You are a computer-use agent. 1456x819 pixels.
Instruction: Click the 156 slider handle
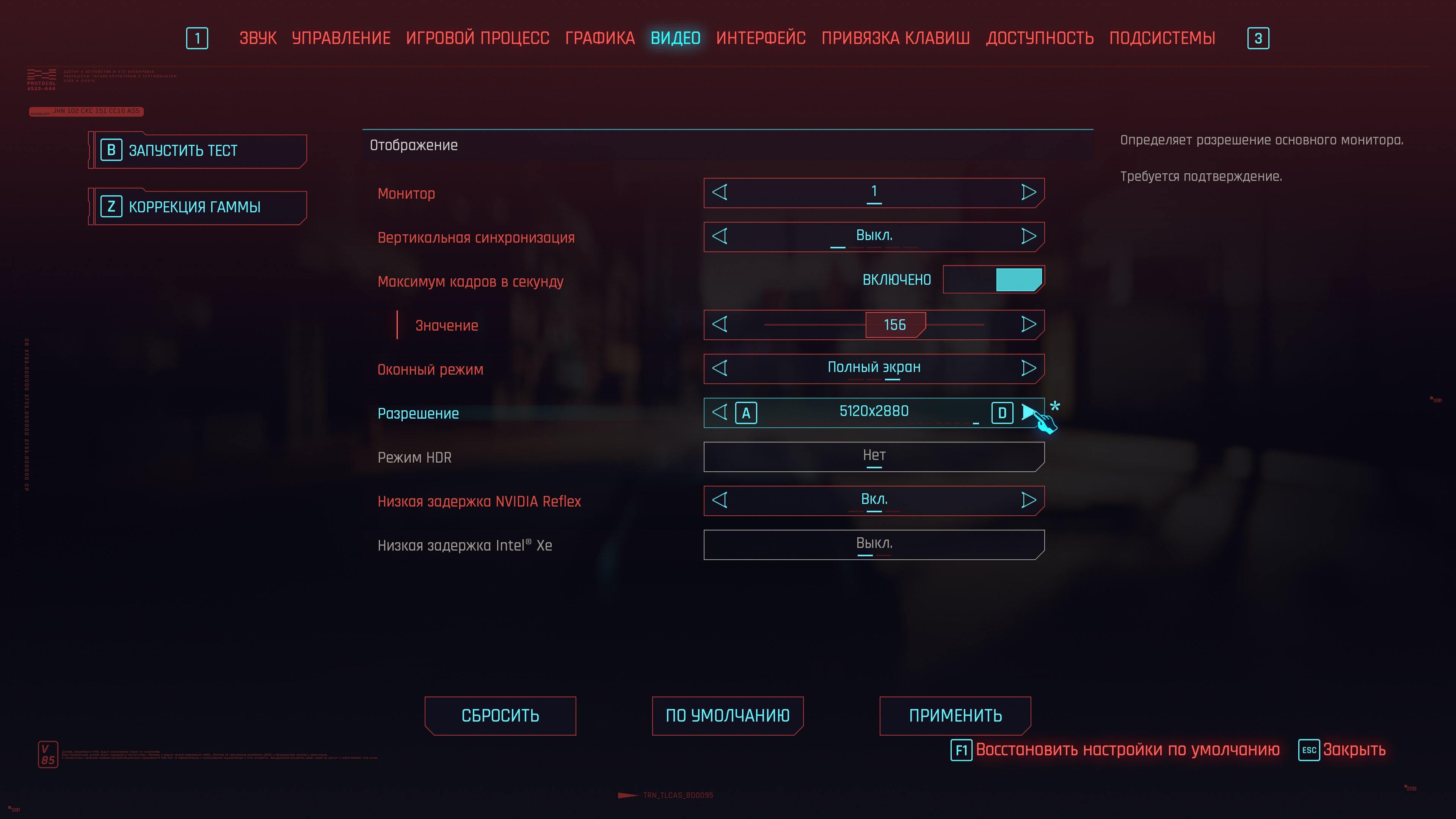click(x=895, y=325)
